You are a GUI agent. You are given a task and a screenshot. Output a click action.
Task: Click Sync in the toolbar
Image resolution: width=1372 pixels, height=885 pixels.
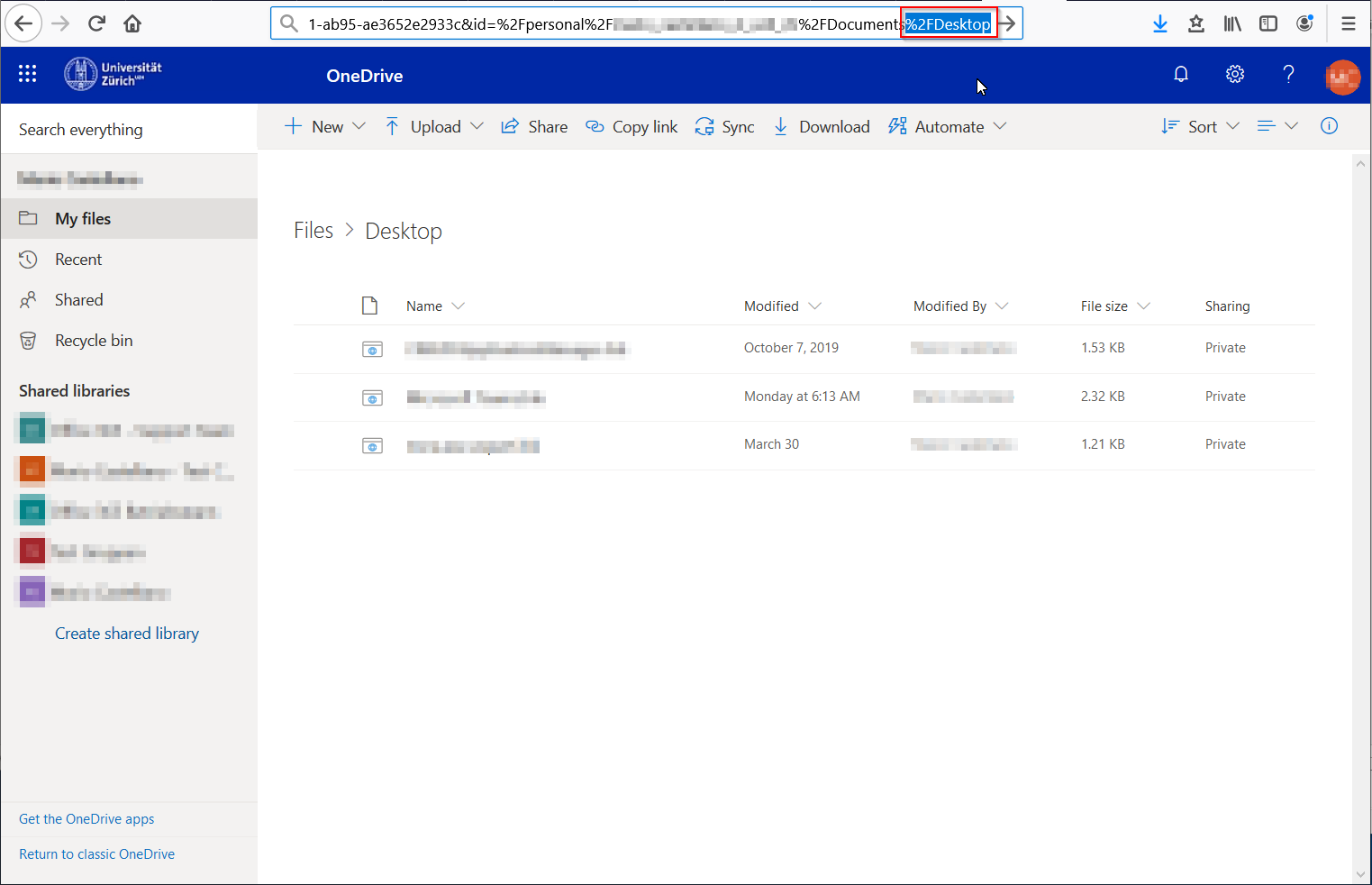point(724,127)
